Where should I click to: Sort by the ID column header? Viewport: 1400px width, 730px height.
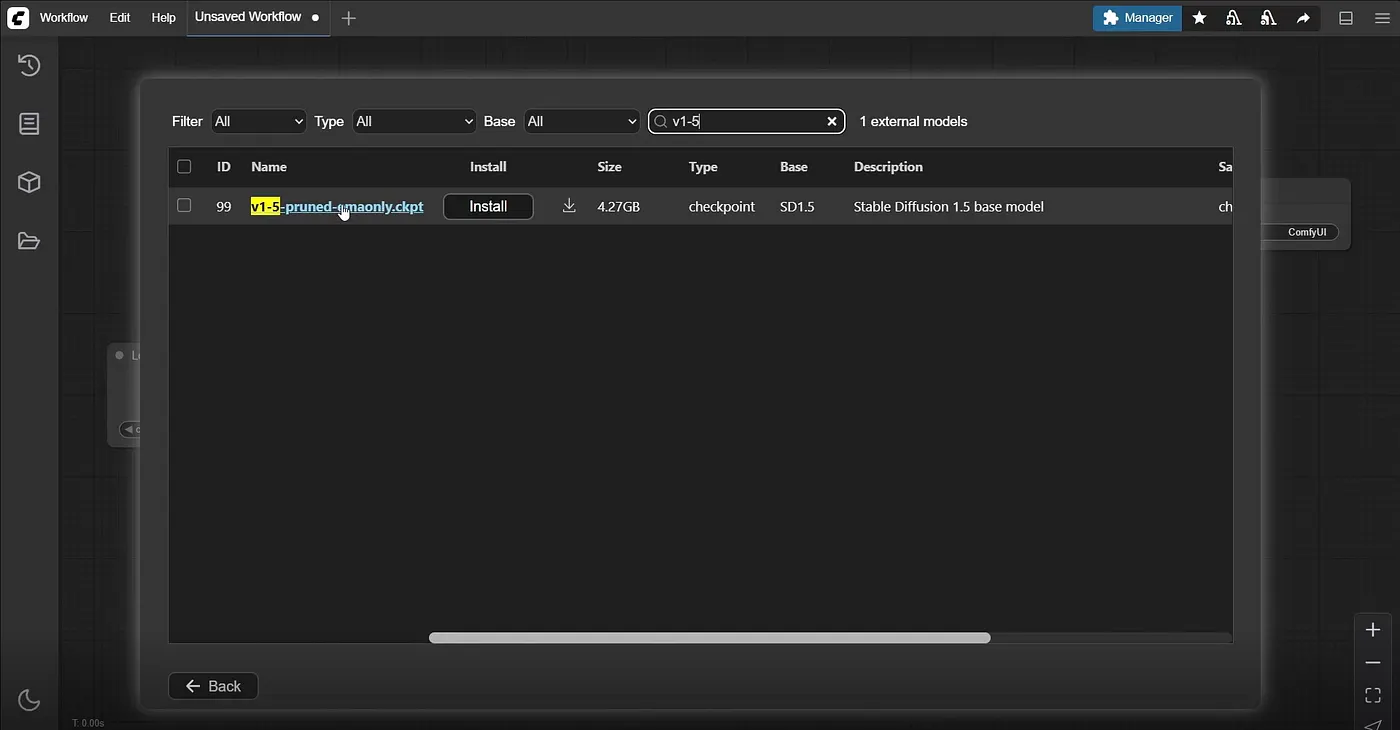pos(224,167)
